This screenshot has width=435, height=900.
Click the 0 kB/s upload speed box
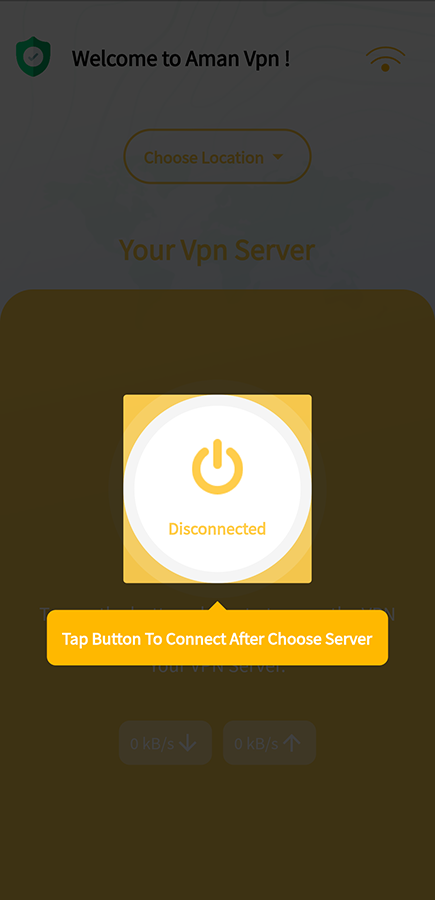[269, 743]
